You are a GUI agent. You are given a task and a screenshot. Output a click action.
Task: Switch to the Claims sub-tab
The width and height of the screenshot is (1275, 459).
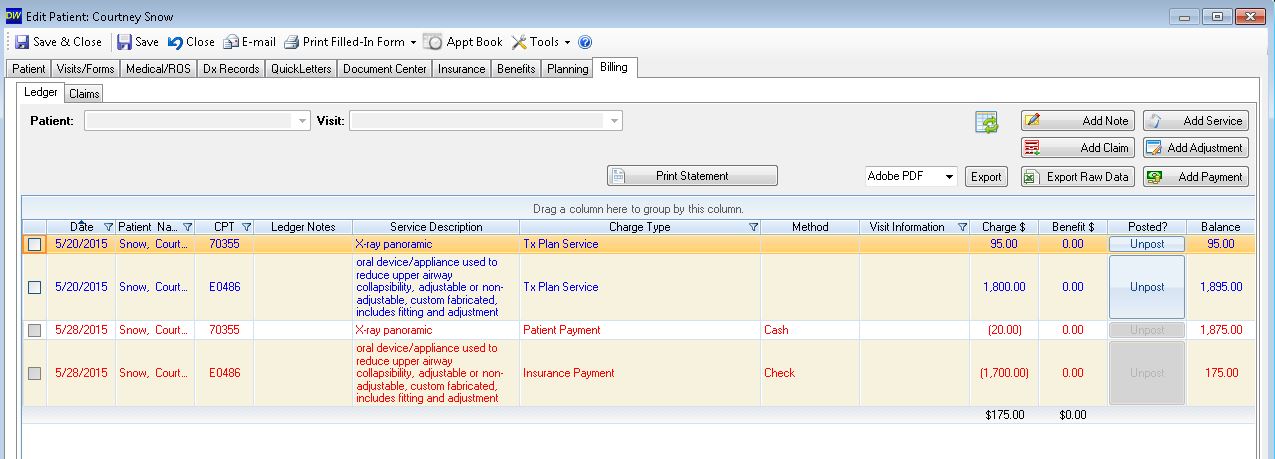pos(85,94)
